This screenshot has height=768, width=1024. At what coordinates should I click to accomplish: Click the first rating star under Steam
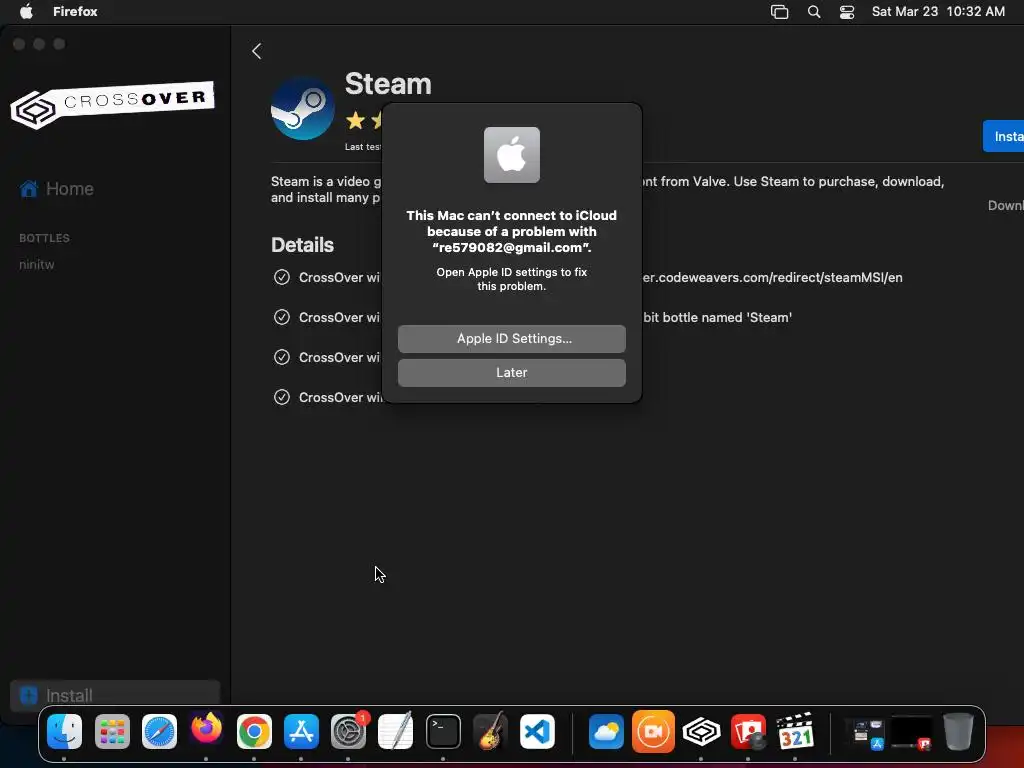[355, 120]
